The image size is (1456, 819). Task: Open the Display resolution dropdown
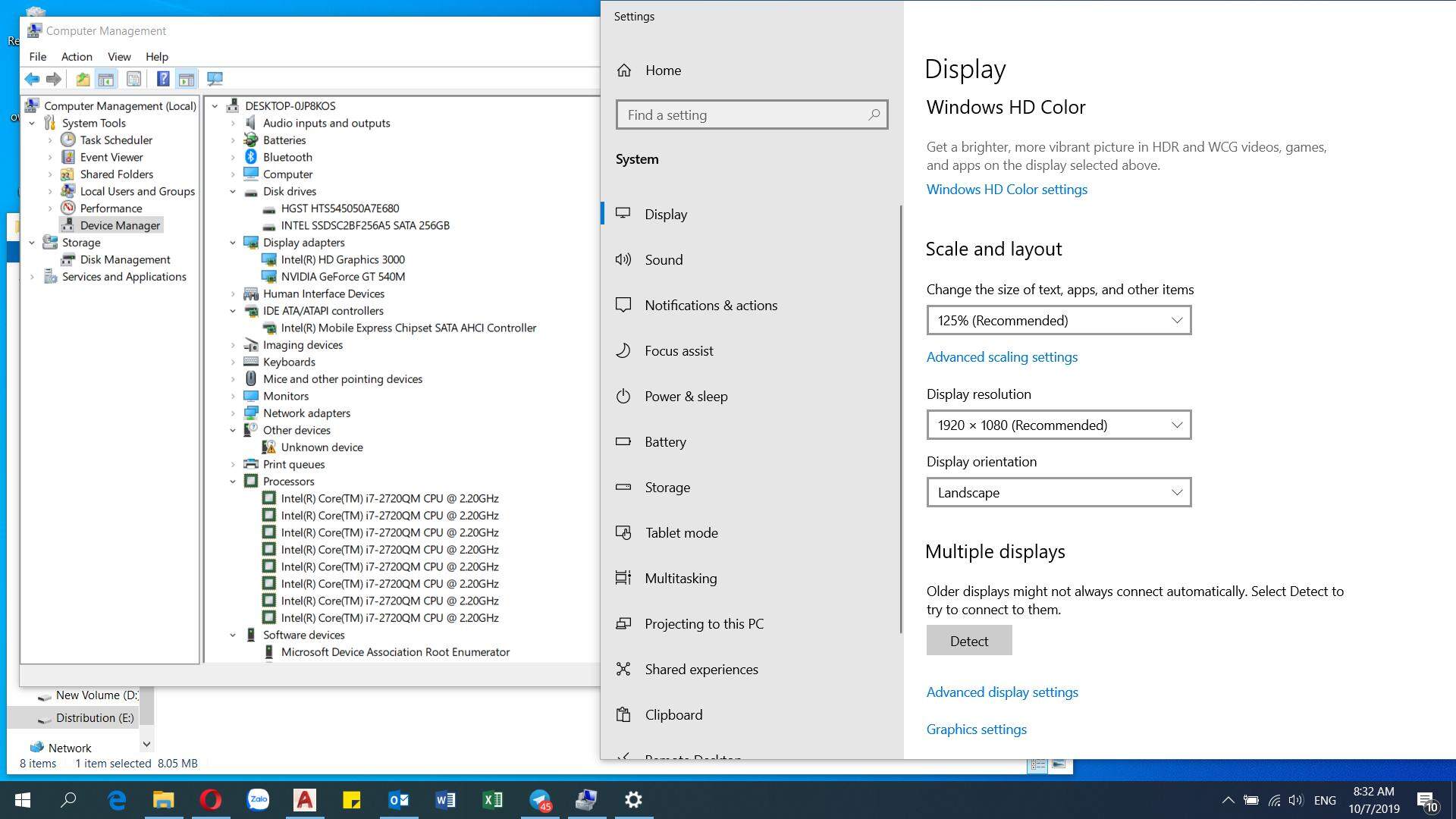click(x=1059, y=425)
